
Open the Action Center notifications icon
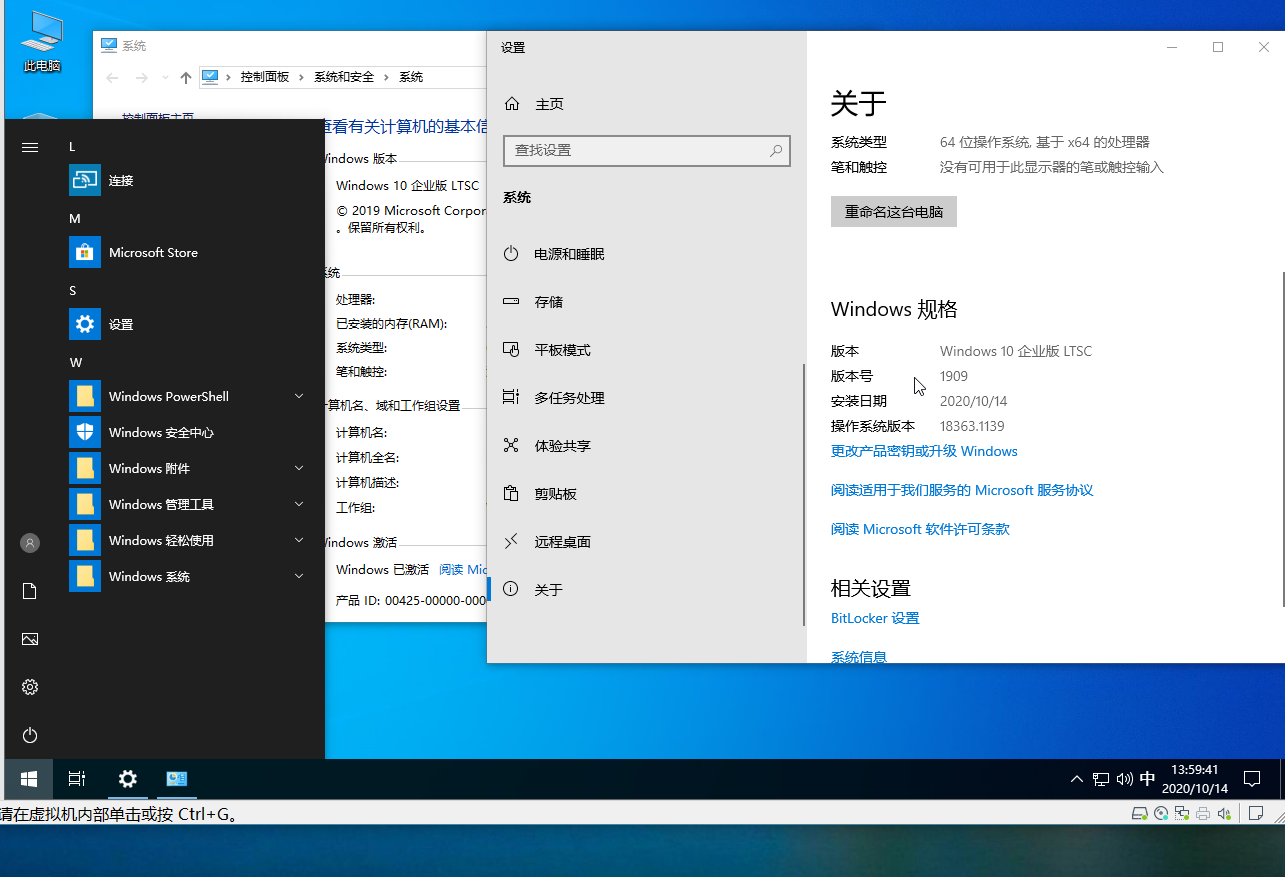[x=1251, y=779]
